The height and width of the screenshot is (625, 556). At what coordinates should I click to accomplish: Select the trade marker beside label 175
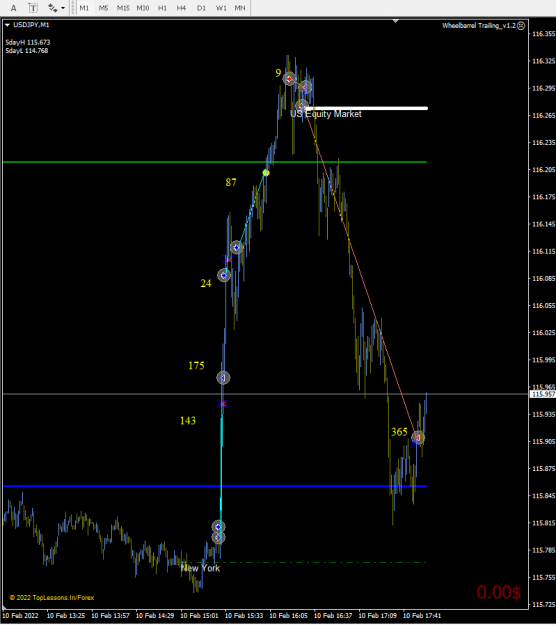tap(223, 377)
